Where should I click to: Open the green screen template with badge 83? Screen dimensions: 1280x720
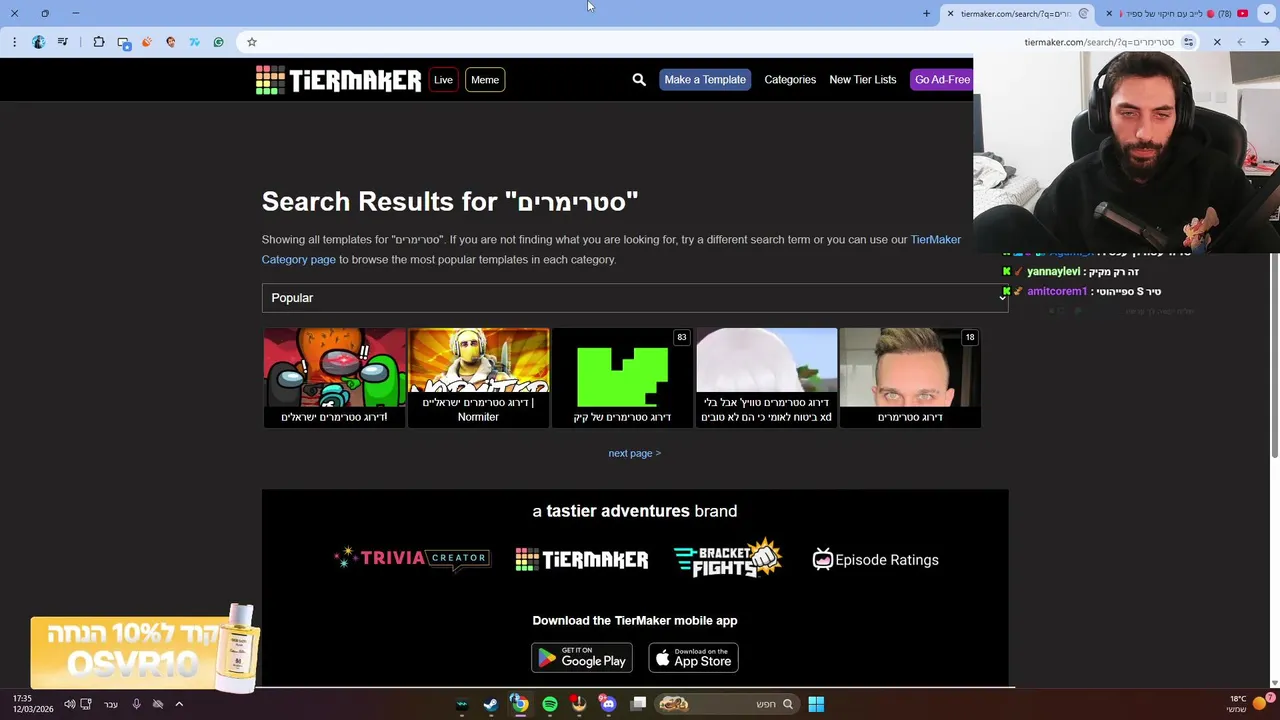coord(622,378)
